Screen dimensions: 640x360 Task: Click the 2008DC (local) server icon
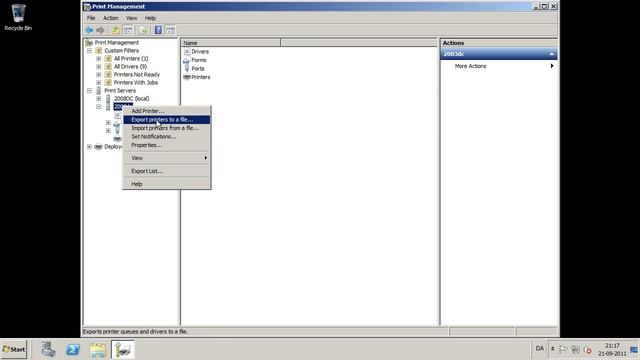[x=108, y=99]
